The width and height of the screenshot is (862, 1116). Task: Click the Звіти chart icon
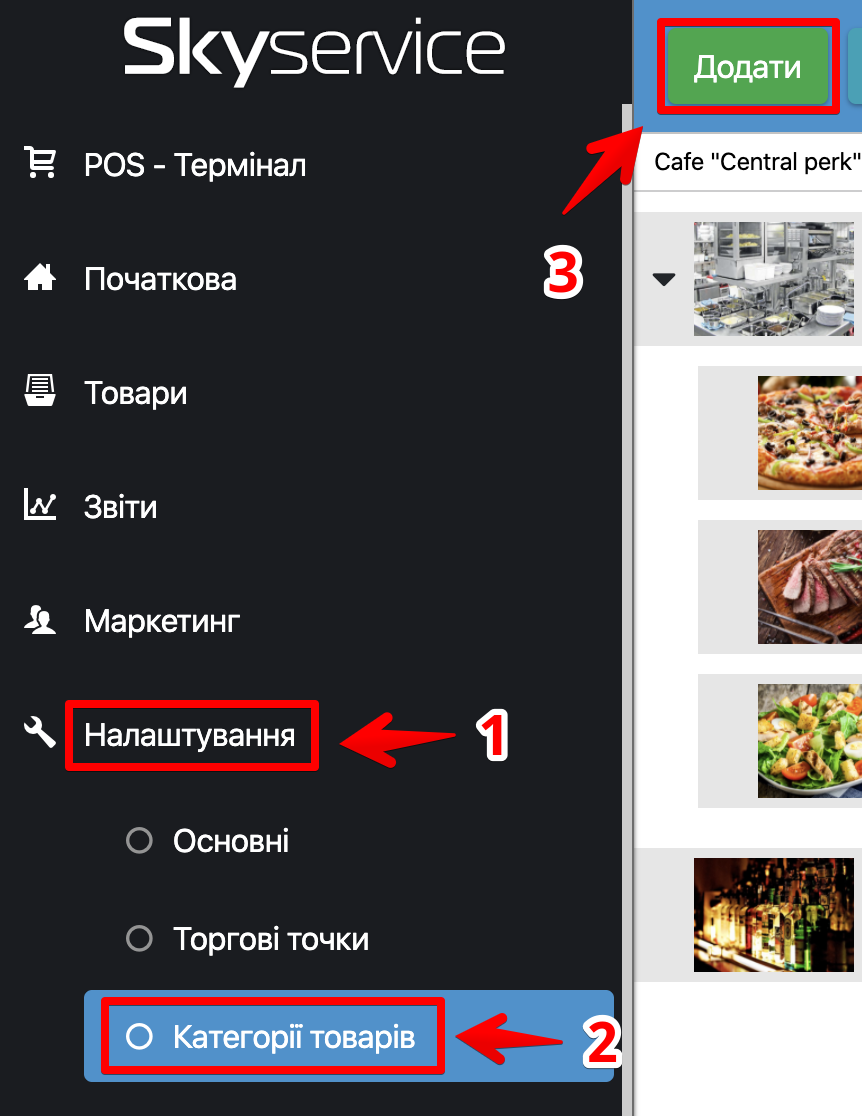coord(40,505)
